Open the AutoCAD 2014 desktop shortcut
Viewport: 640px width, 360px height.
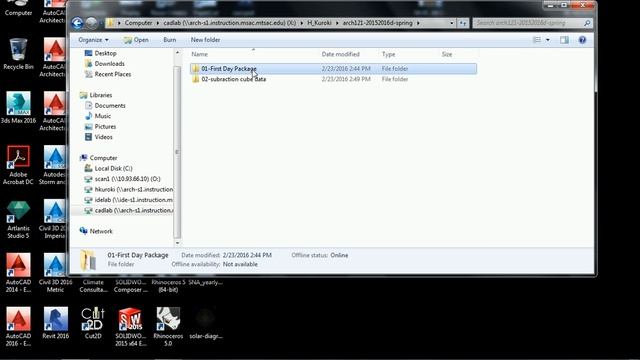point(18,273)
